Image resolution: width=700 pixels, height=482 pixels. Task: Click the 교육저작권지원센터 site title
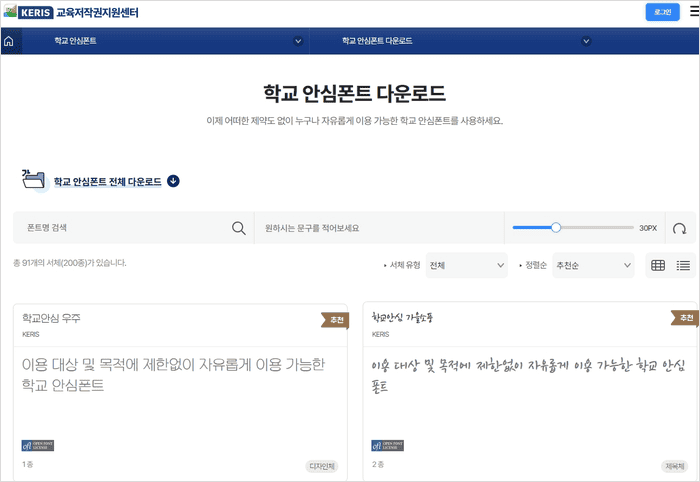(x=97, y=12)
